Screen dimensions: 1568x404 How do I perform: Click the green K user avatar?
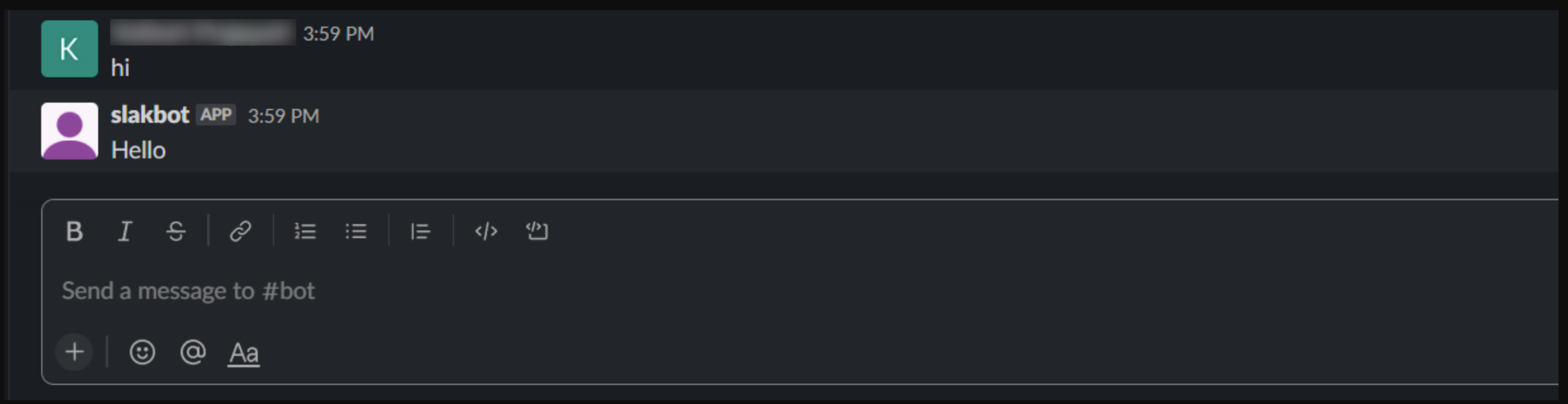click(x=70, y=49)
